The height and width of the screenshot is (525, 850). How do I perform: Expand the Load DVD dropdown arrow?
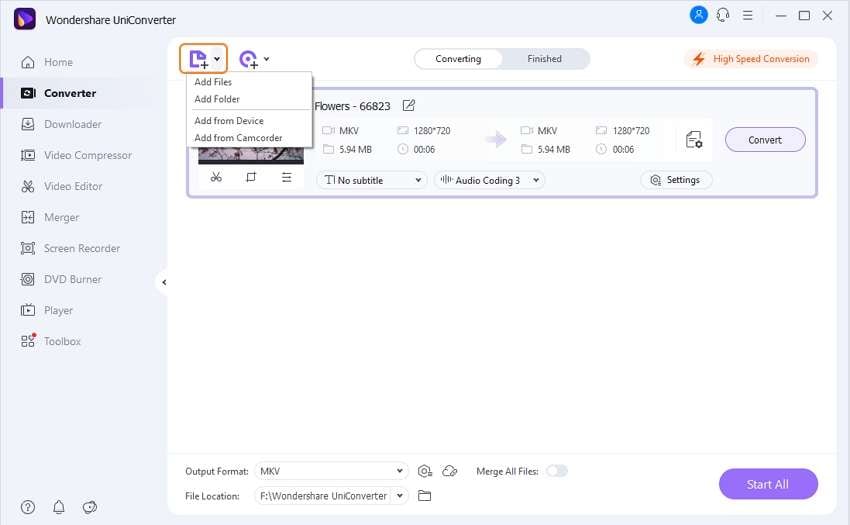(x=266, y=59)
